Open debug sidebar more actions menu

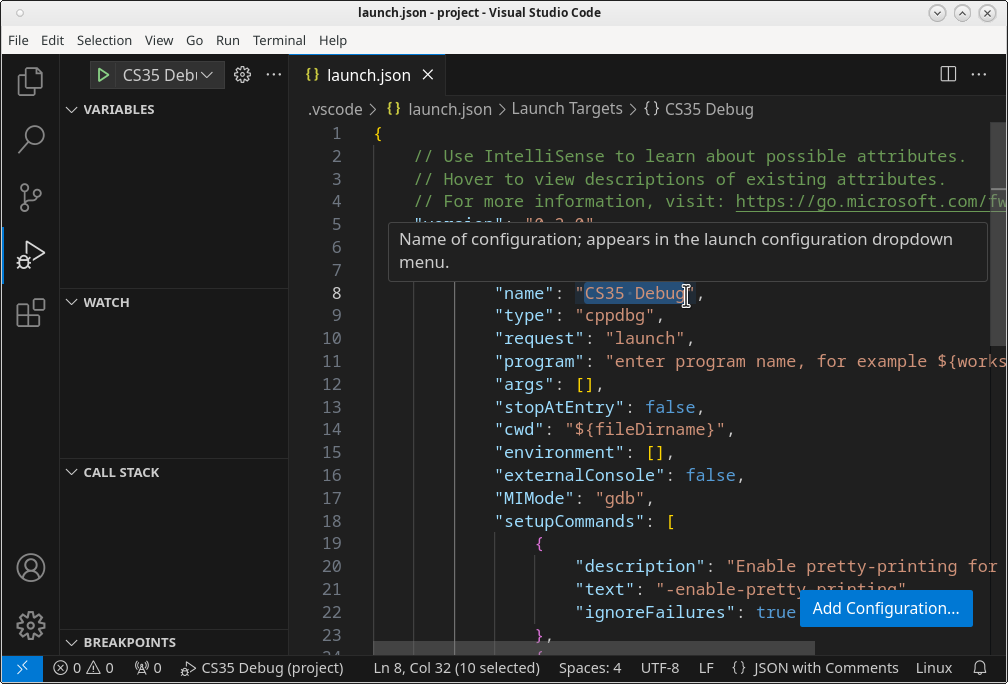pos(274,75)
